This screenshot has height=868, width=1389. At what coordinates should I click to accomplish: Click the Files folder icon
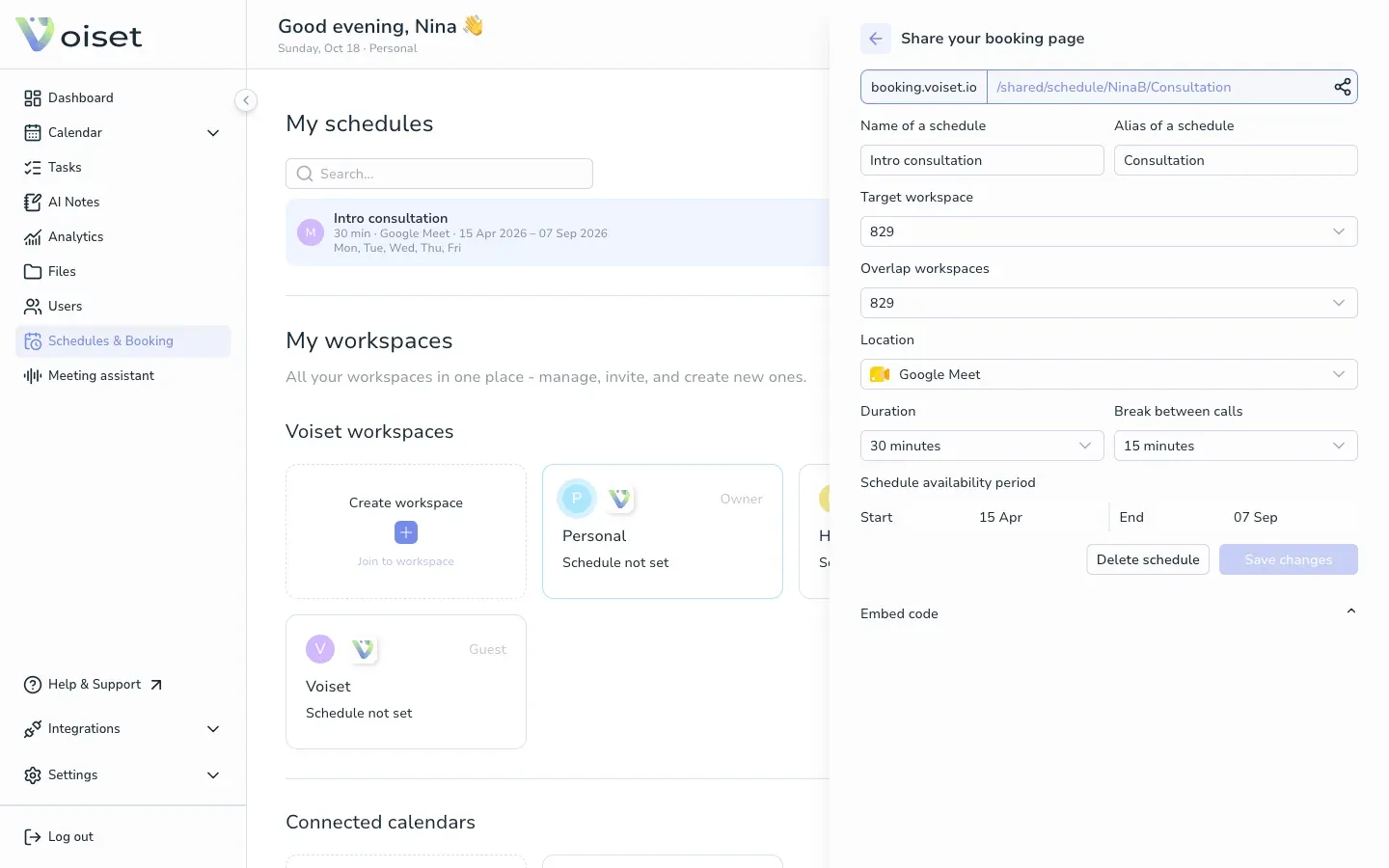[x=33, y=272]
